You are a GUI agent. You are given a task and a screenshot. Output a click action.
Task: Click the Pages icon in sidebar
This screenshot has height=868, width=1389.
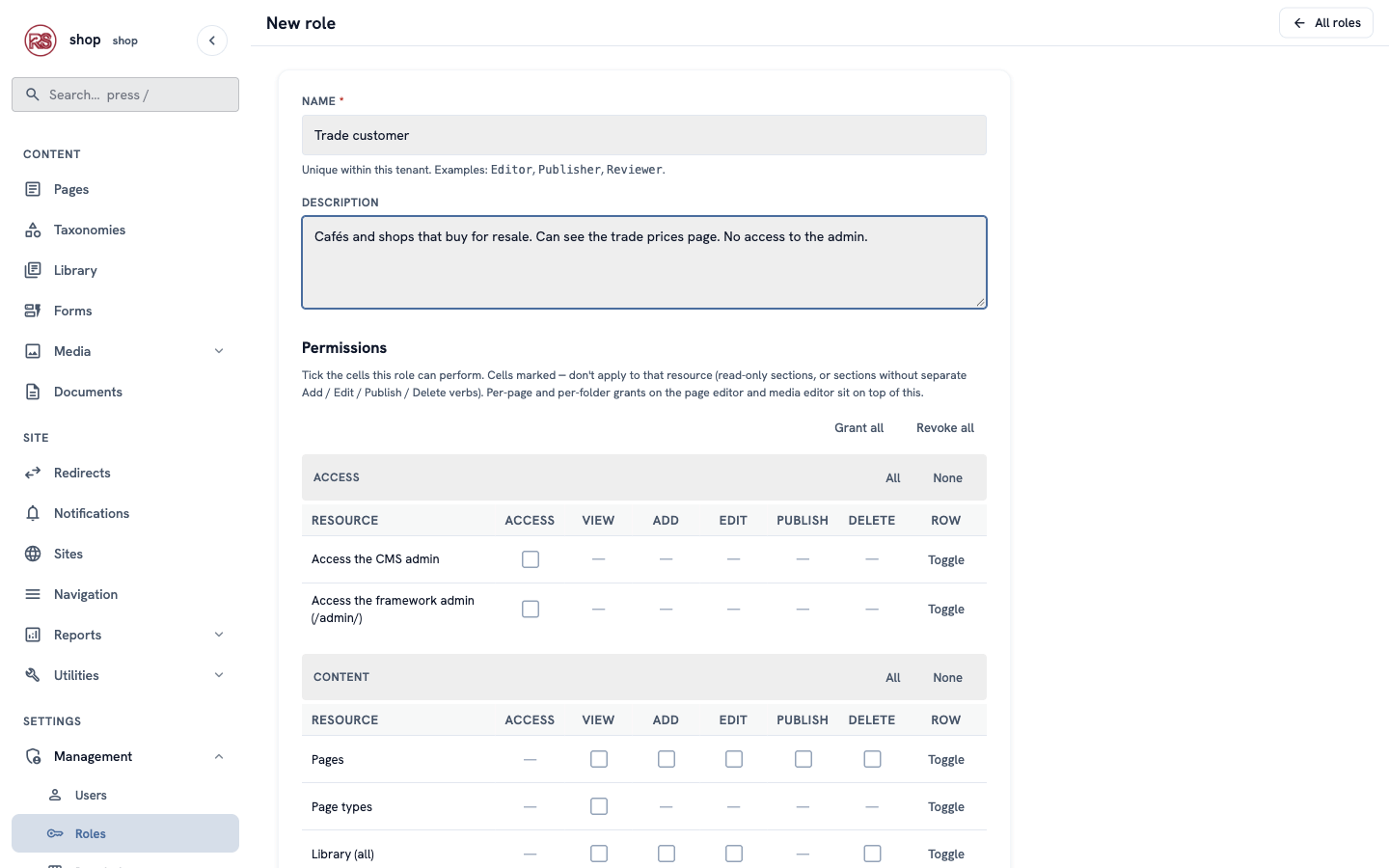(x=33, y=189)
